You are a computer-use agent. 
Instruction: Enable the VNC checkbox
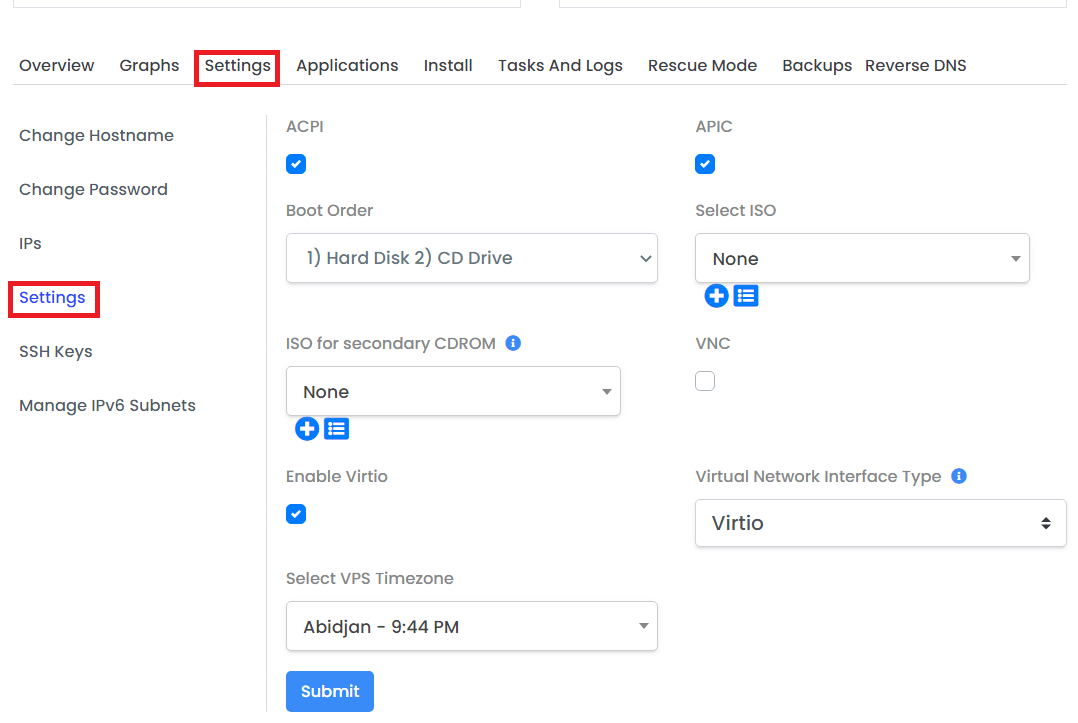tap(705, 381)
